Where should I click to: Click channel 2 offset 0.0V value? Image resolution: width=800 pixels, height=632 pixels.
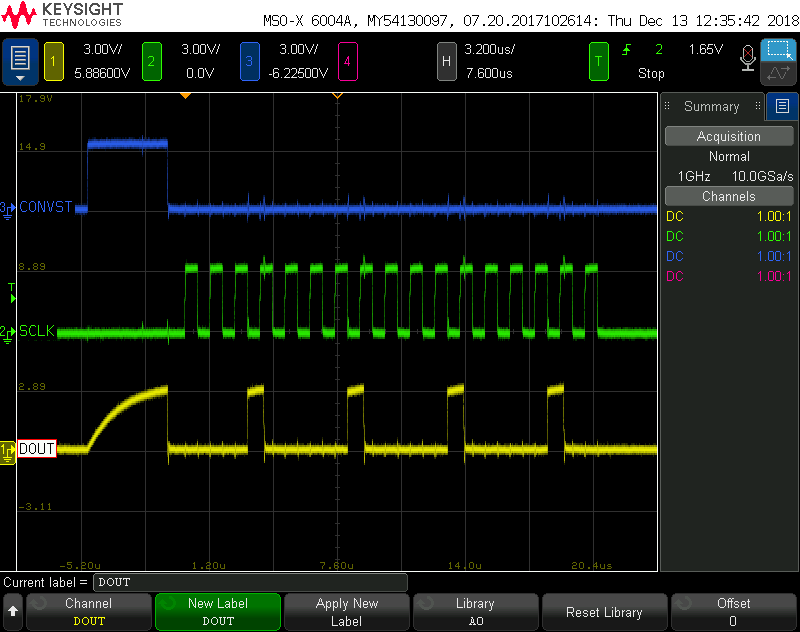click(x=200, y=73)
